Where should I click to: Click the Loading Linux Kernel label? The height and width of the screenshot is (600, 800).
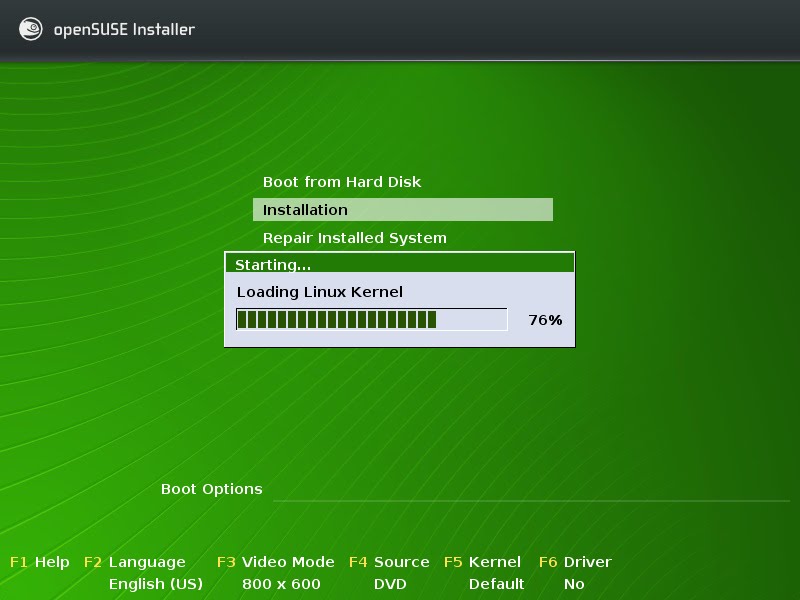319,292
